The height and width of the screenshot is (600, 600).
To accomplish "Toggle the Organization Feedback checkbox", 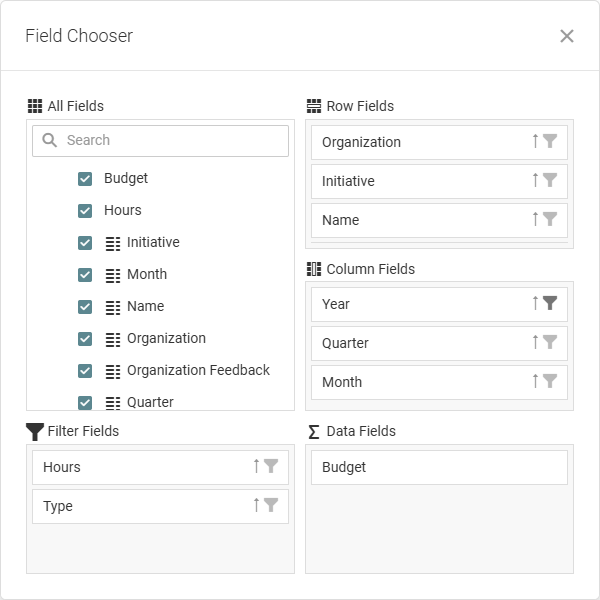I will click(85, 371).
